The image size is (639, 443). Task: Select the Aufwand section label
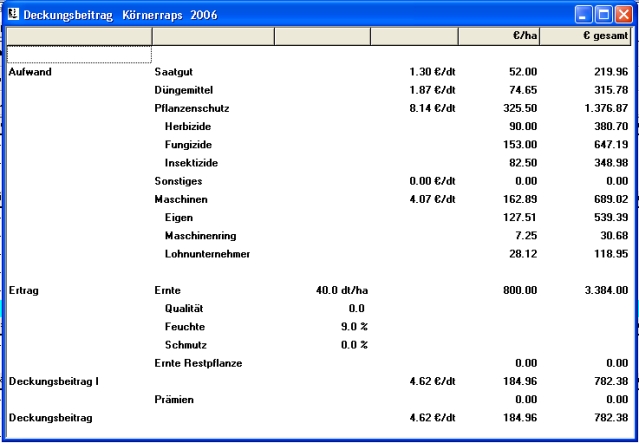(x=29, y=72)
